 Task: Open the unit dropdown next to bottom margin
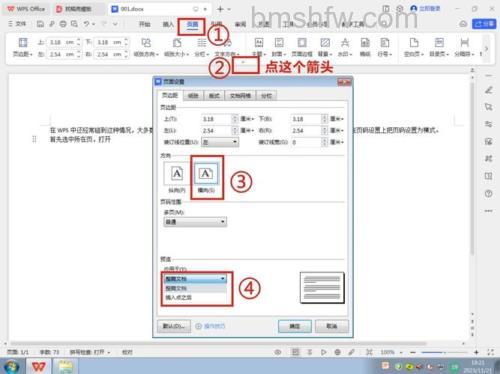(x=337, y=119)
